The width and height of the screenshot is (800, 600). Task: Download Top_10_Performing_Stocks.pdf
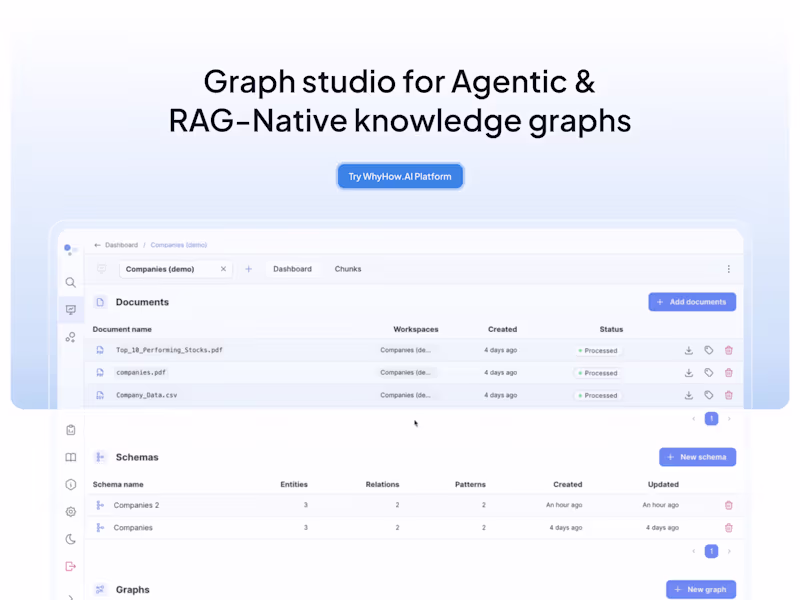pyautogui.click(x=689, y=350)
